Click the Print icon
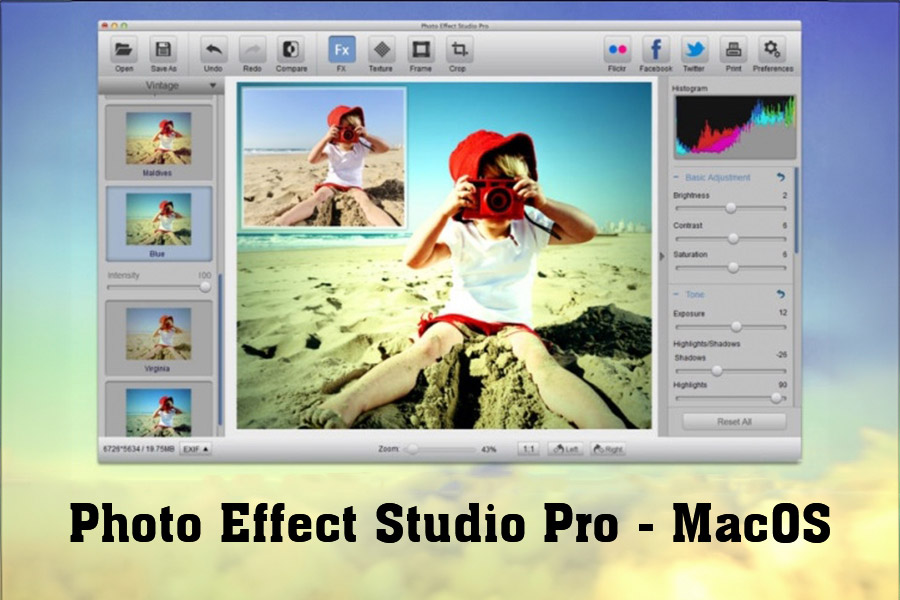This screenshot has height=600, width=900. (733, 49)
